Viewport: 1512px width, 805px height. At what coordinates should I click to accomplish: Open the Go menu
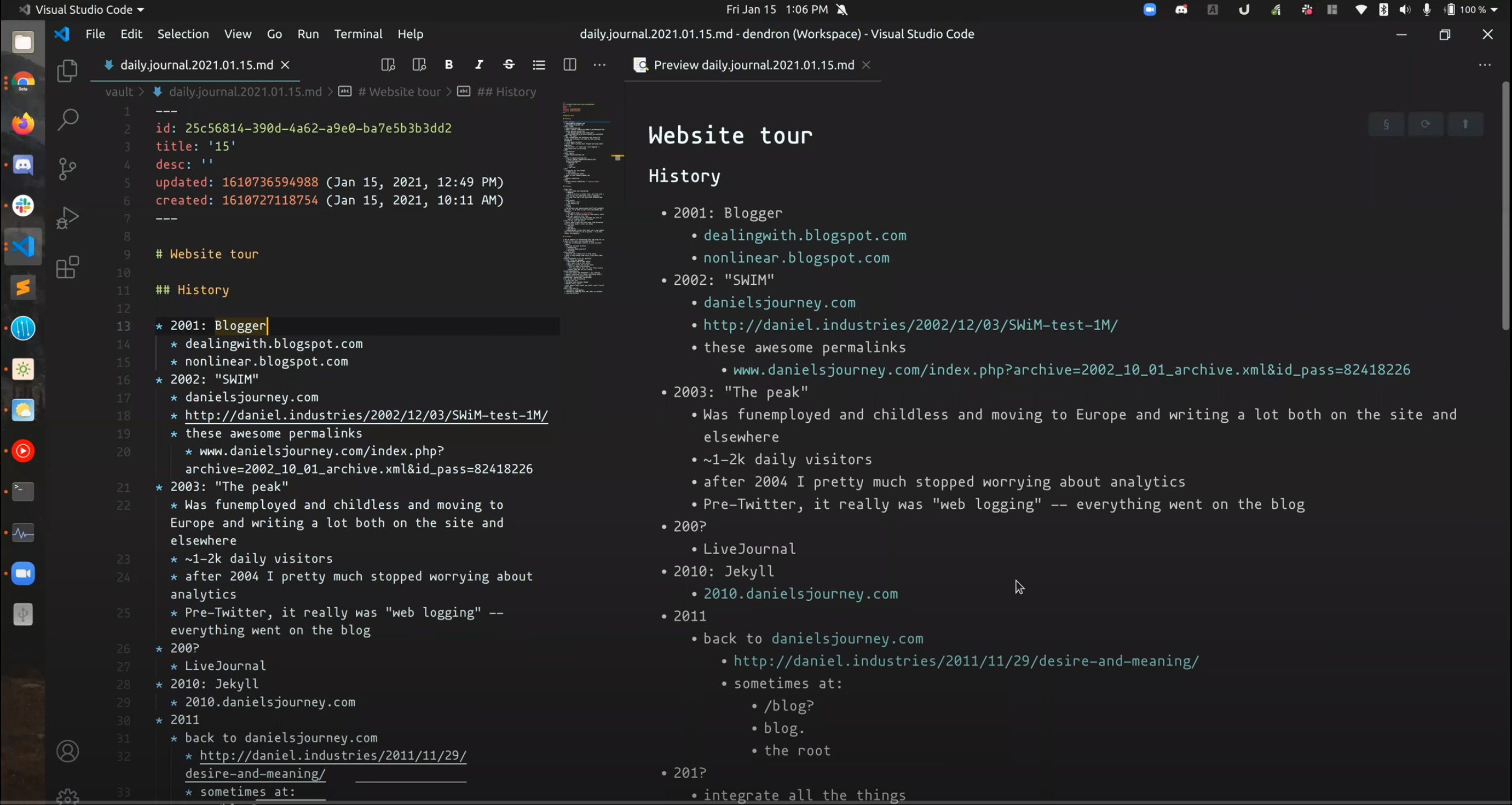pyautogui.click(x=275, y=34)
